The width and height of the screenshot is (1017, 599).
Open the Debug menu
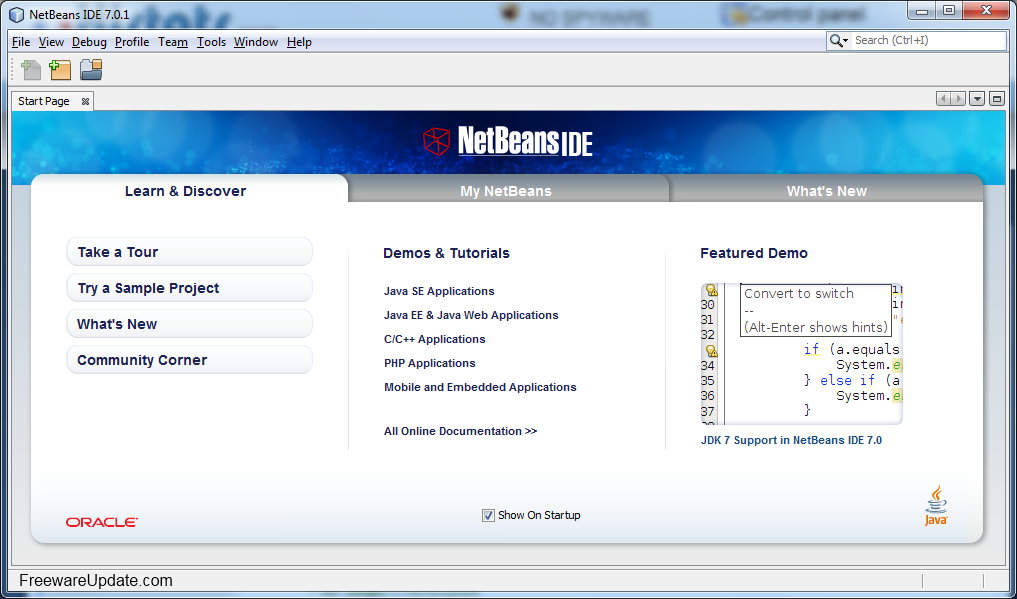(x=89, y=42)
